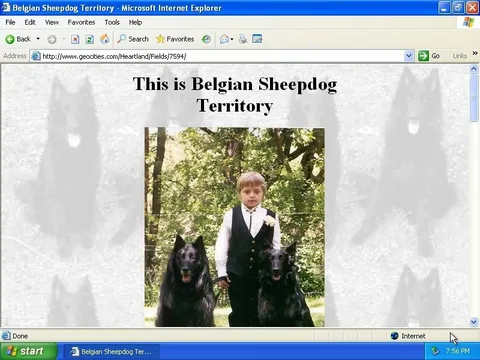The width and height of the screenshot is (480, 360).
Task: Click the 7:56 PM clock
Action: [x=458, y=351]
